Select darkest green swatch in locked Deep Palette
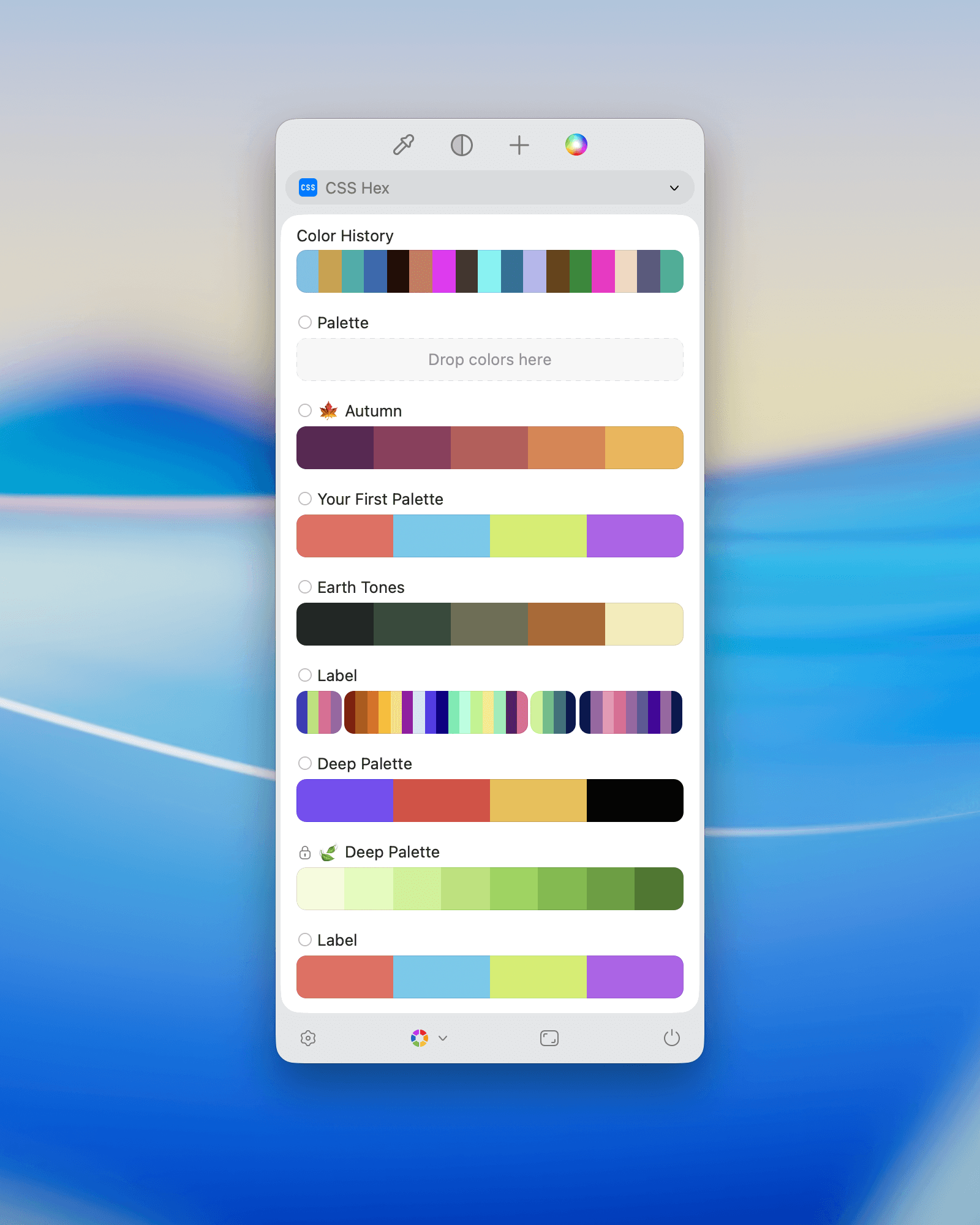 click(659, 889)
